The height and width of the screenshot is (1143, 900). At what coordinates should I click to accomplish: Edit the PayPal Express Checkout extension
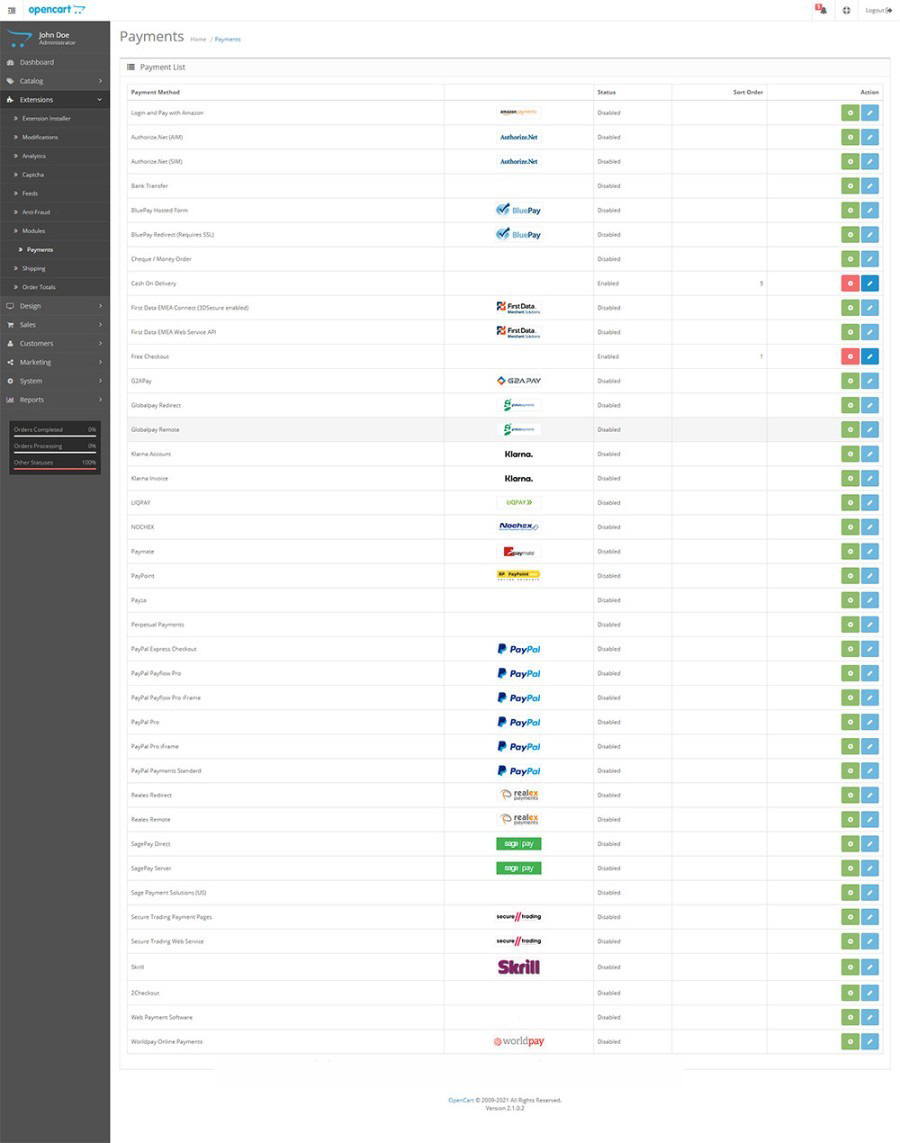870,649
